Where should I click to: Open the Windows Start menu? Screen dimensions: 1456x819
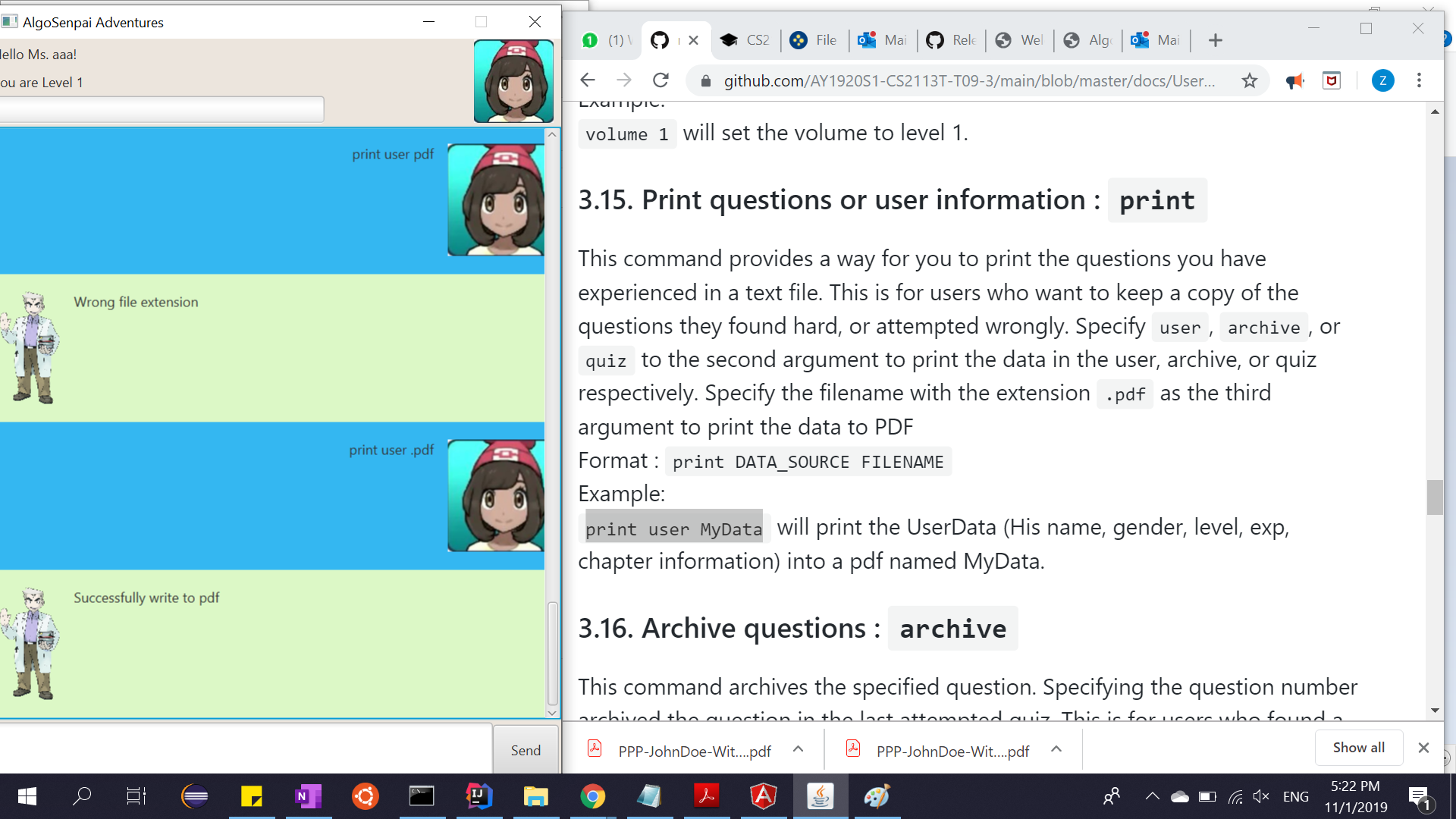point(27,796)
